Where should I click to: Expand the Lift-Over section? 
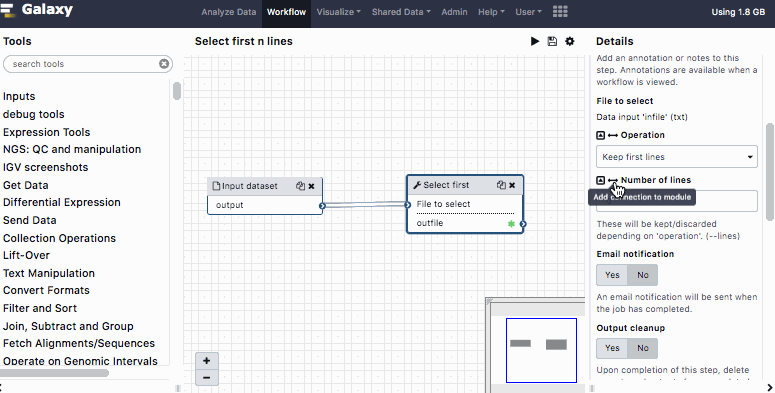pyautogui.click(x=26, y=255)
